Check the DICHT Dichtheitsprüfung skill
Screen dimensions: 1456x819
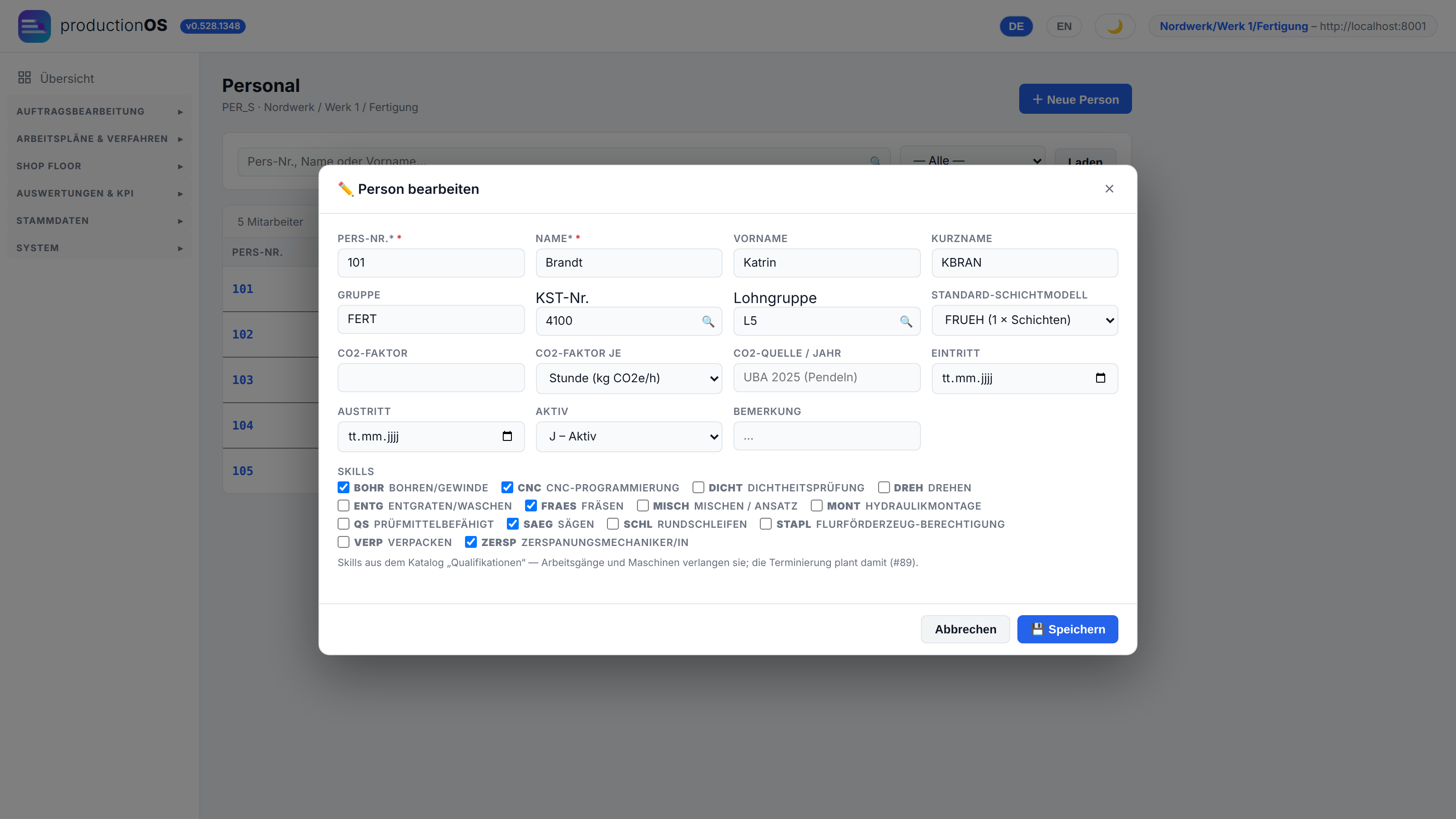pyautogui.click(x=698, y=487)
